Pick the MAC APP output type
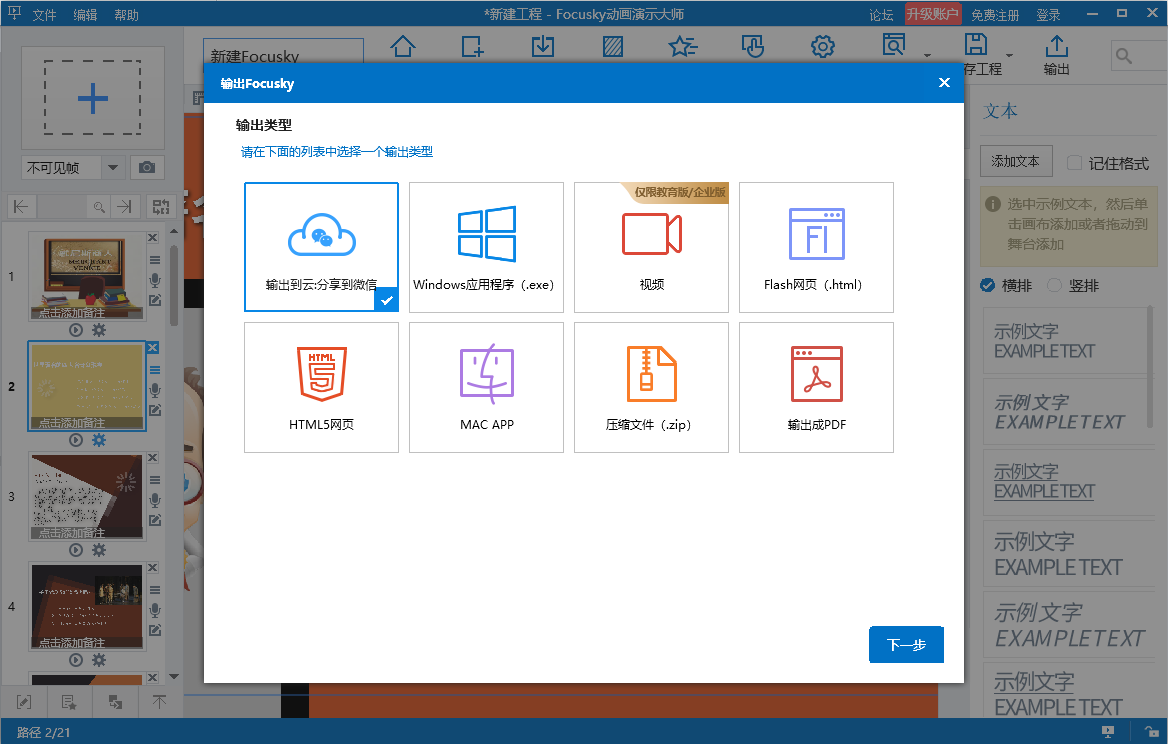The height and width of the screenshot is (744, 1168). pyautogui.click(x=486, y=387)
